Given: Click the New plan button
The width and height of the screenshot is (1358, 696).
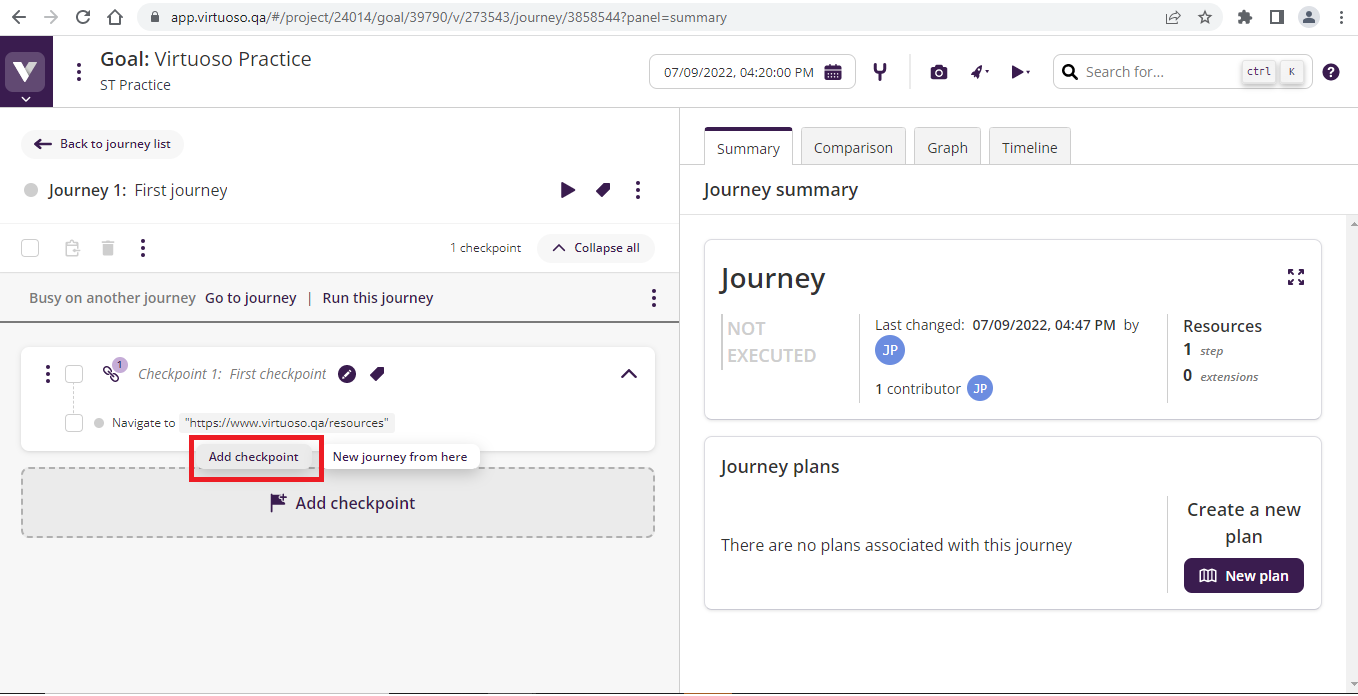Looking at the screenshot, I should 1243,576.
